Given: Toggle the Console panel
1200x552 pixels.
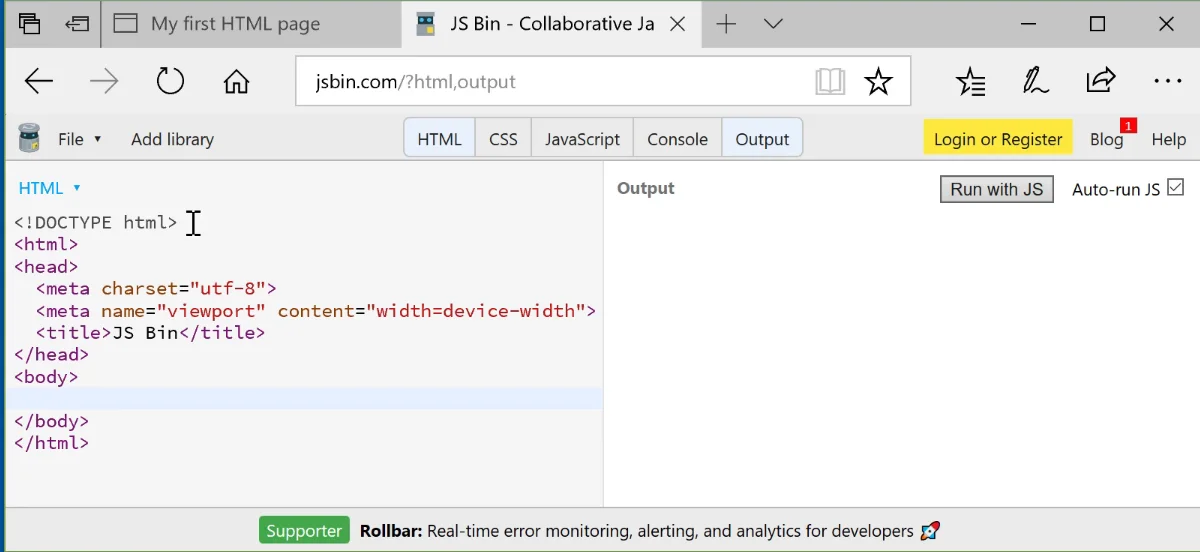Looking at the screenshot, I should click(677, 139).
